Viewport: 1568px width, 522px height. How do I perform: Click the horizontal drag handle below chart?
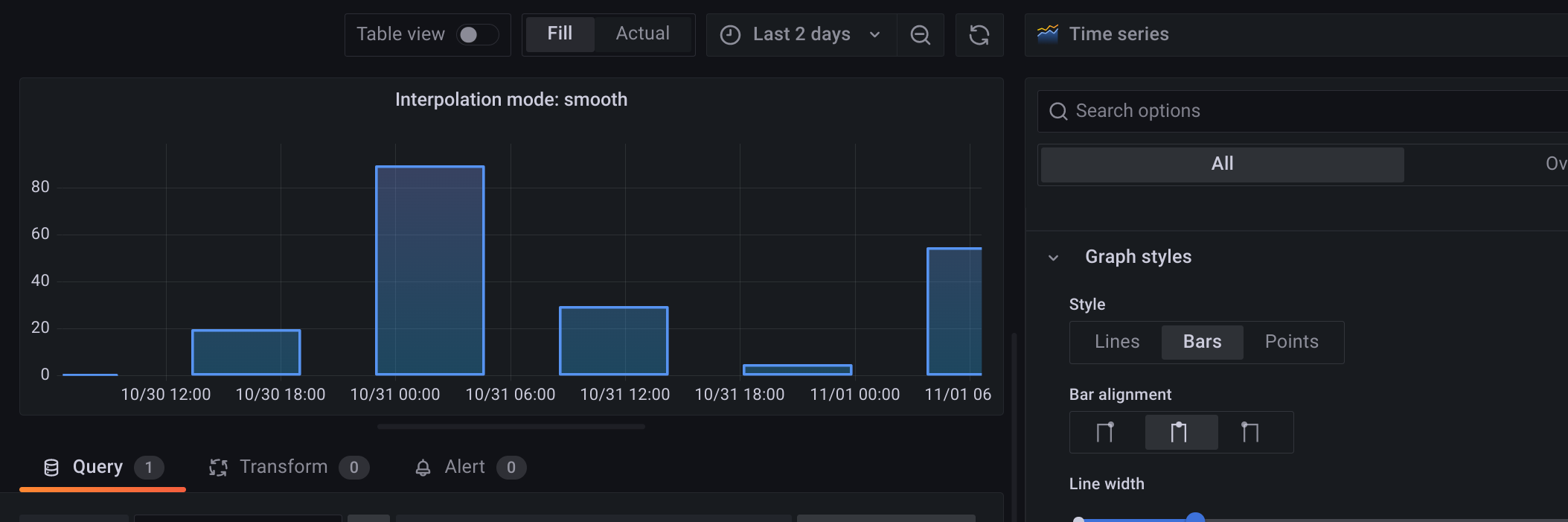click(x=511, y=427)
